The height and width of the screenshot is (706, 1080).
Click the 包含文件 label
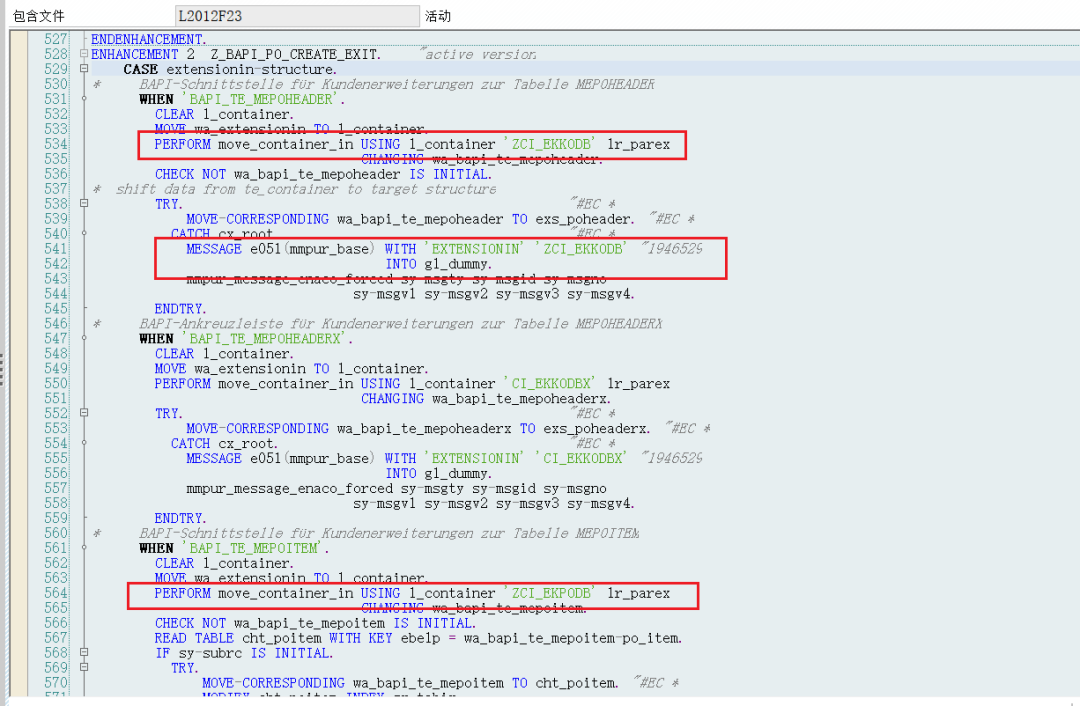tap(39, 16)
